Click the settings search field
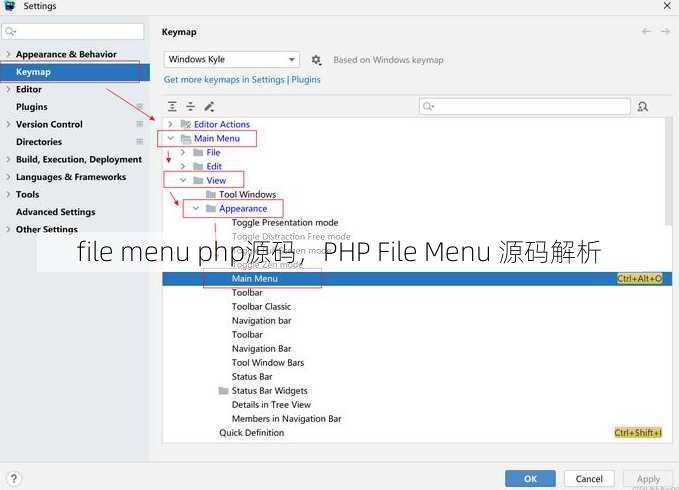Viewport: 679px width, 490px height. coord(73,32)
